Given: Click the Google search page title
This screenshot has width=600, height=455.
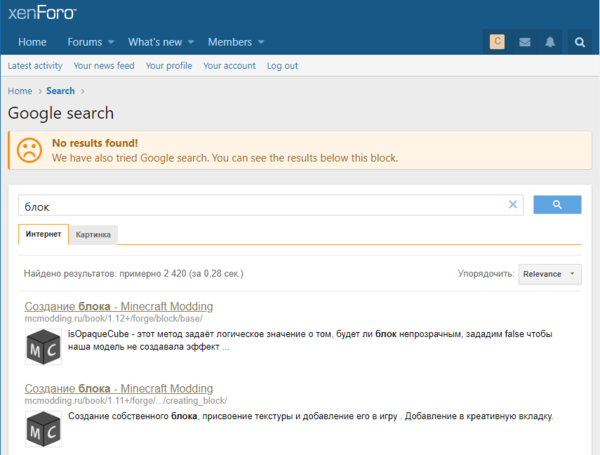Looking at the screenshot, I should coord(61,113).
